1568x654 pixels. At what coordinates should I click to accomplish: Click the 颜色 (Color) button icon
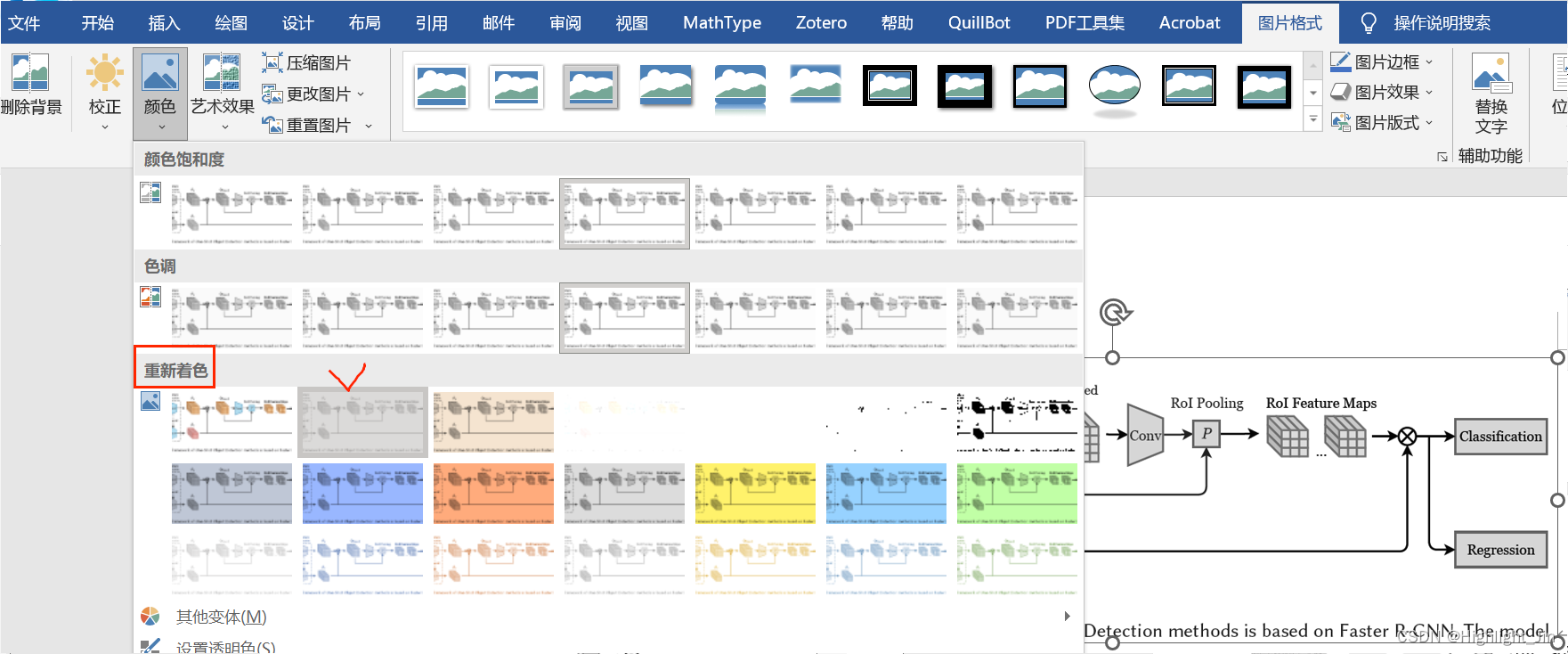[160, 72]
